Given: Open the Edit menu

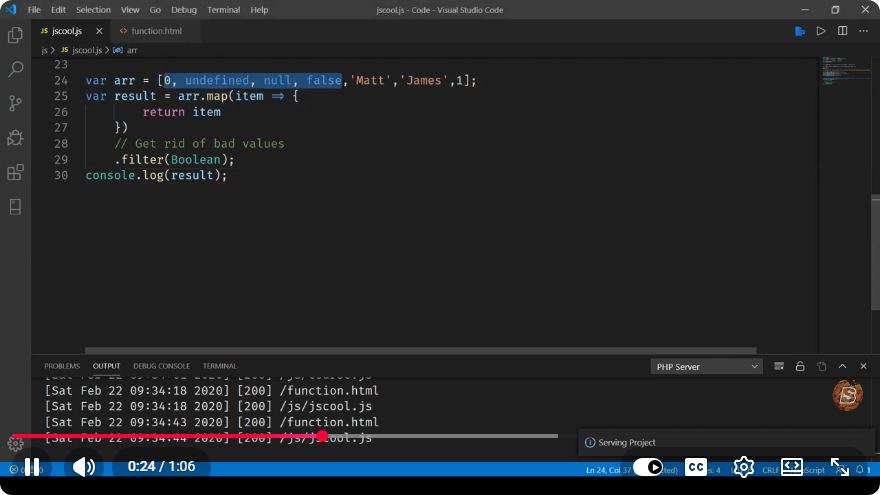Looking at the screenshot, I should 58,10.
